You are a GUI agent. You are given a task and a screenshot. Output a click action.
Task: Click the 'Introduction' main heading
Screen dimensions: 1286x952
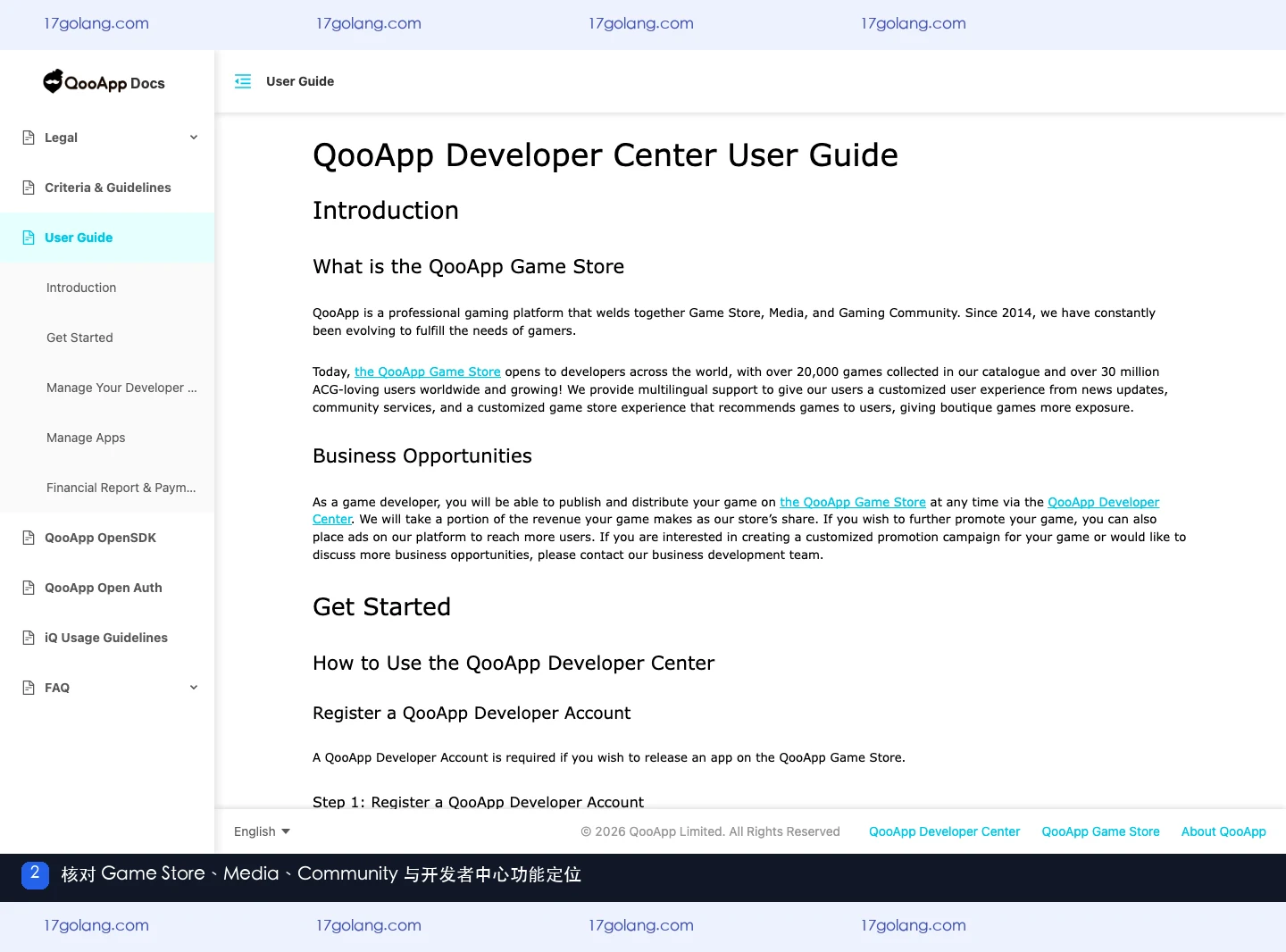point(386,211)
